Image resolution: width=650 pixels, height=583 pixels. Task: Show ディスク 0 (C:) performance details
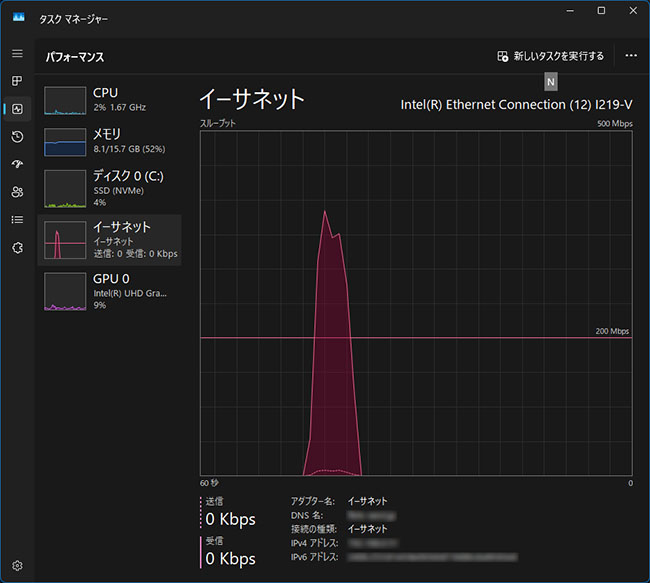click(110, 188)
